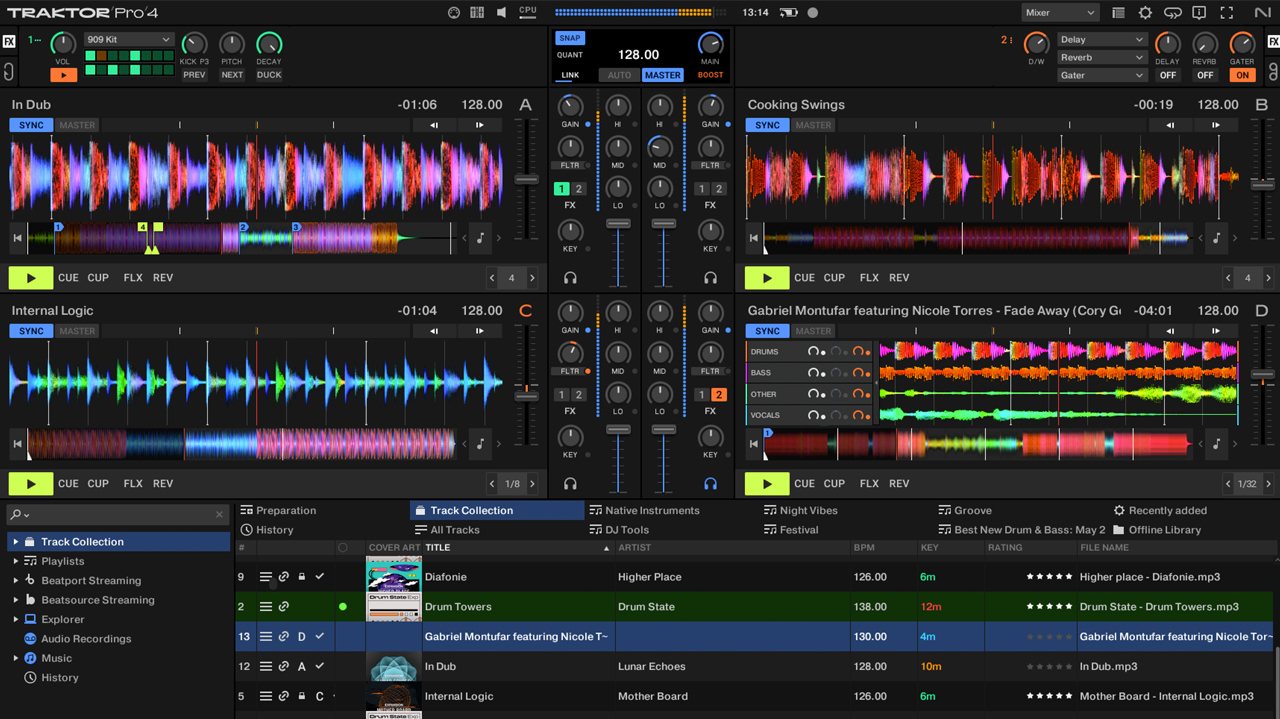Click the audio recorder icon in header
The width and height of the screenshot is (1280, 719).
(x=812, y=13)
